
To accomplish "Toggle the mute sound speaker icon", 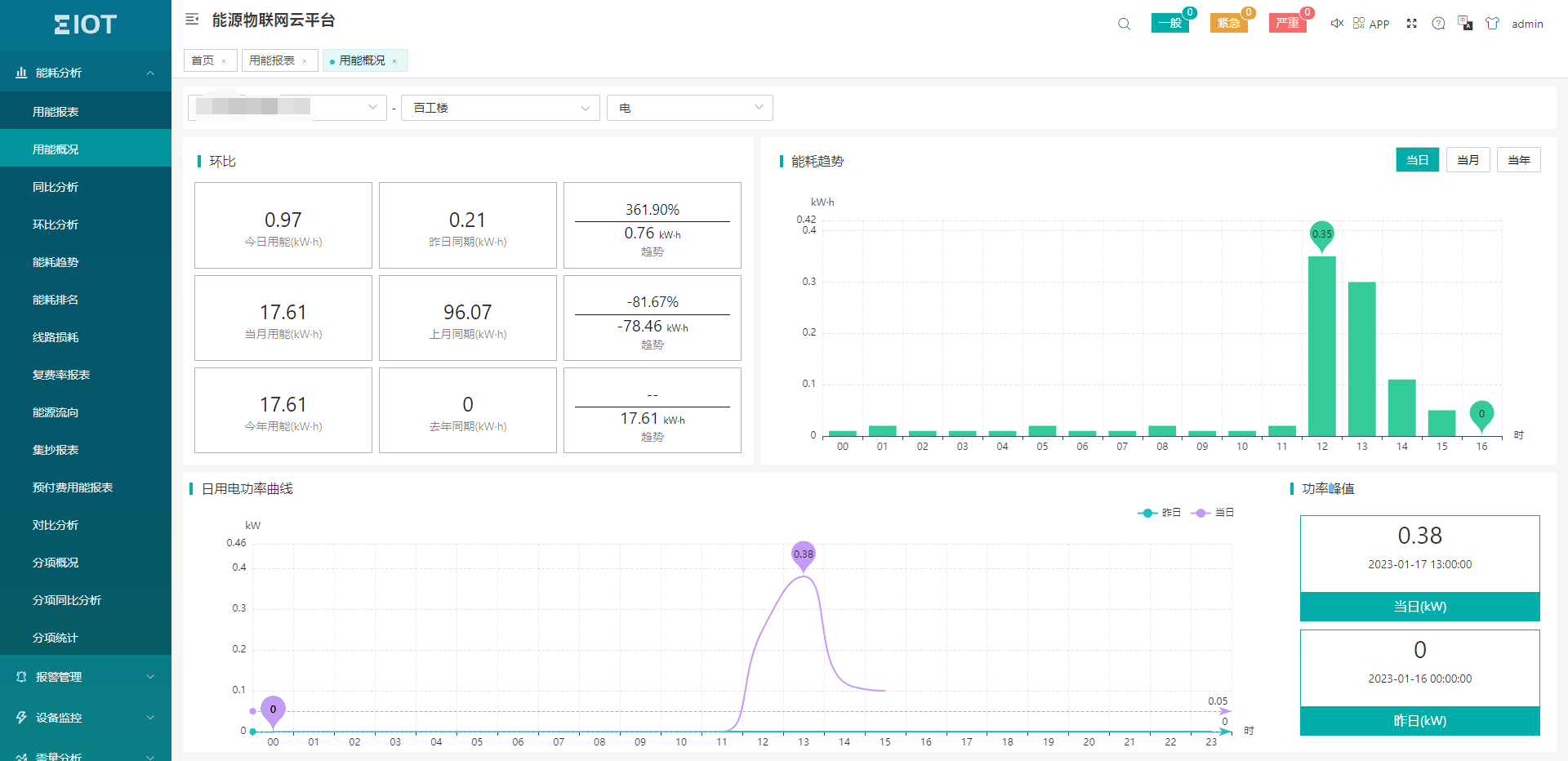I will tap(1337, 23).
